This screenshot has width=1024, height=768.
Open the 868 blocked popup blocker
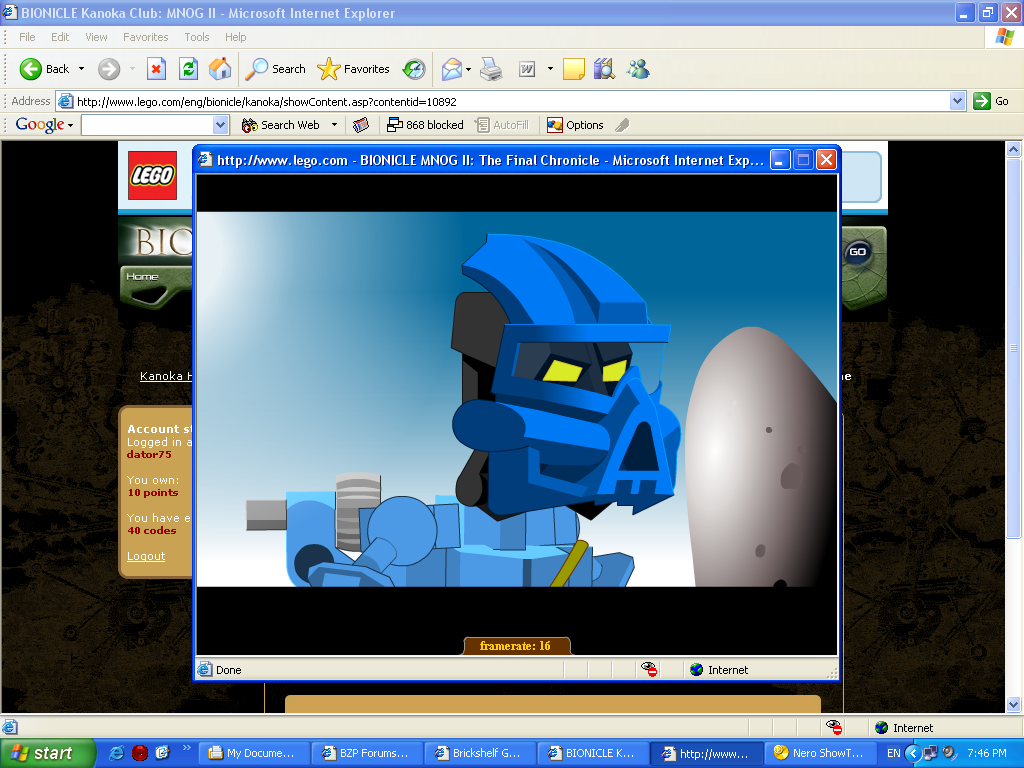pyautogui.click(x=425, y=125)
